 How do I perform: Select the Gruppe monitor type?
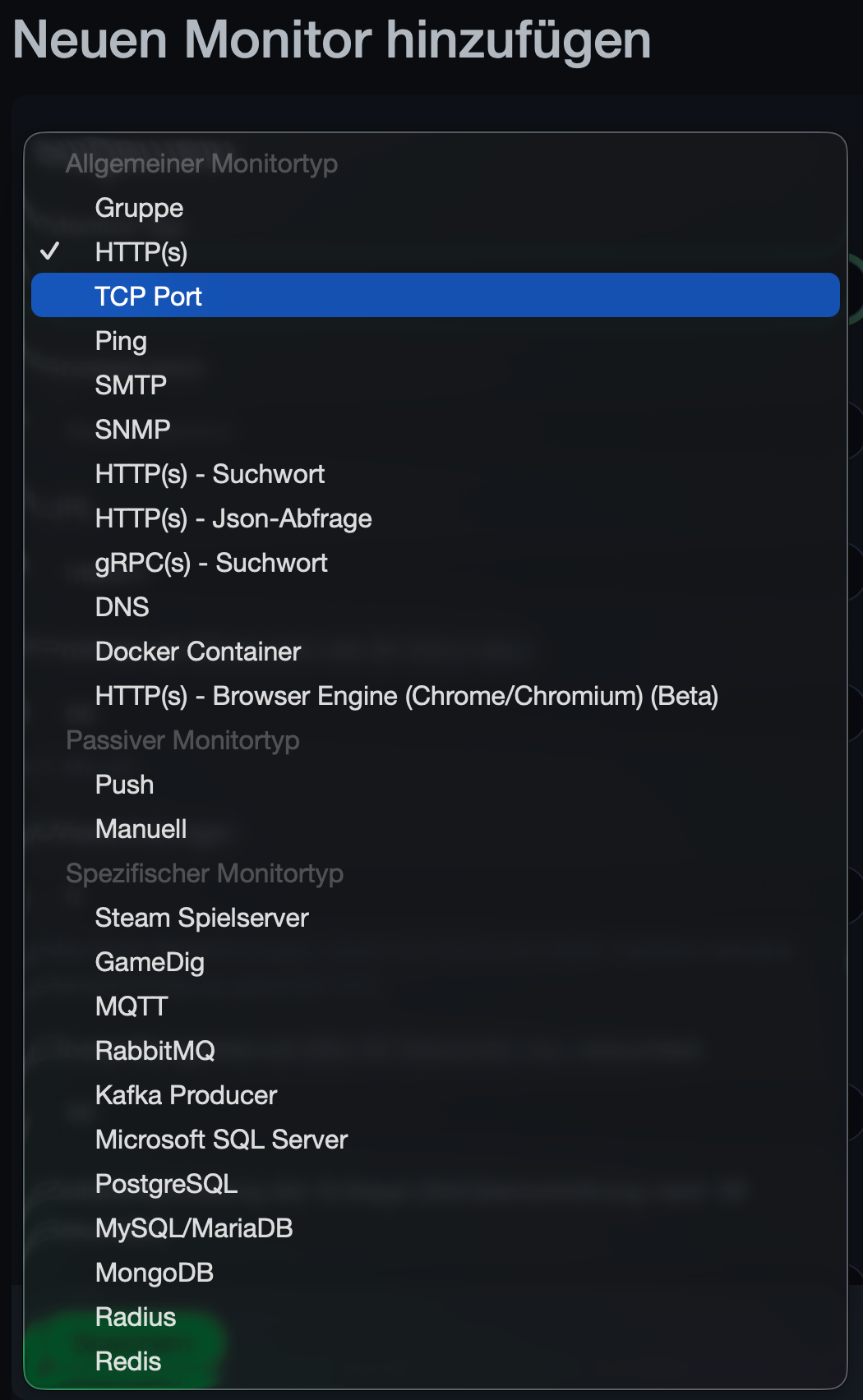[x=139, y=208]
